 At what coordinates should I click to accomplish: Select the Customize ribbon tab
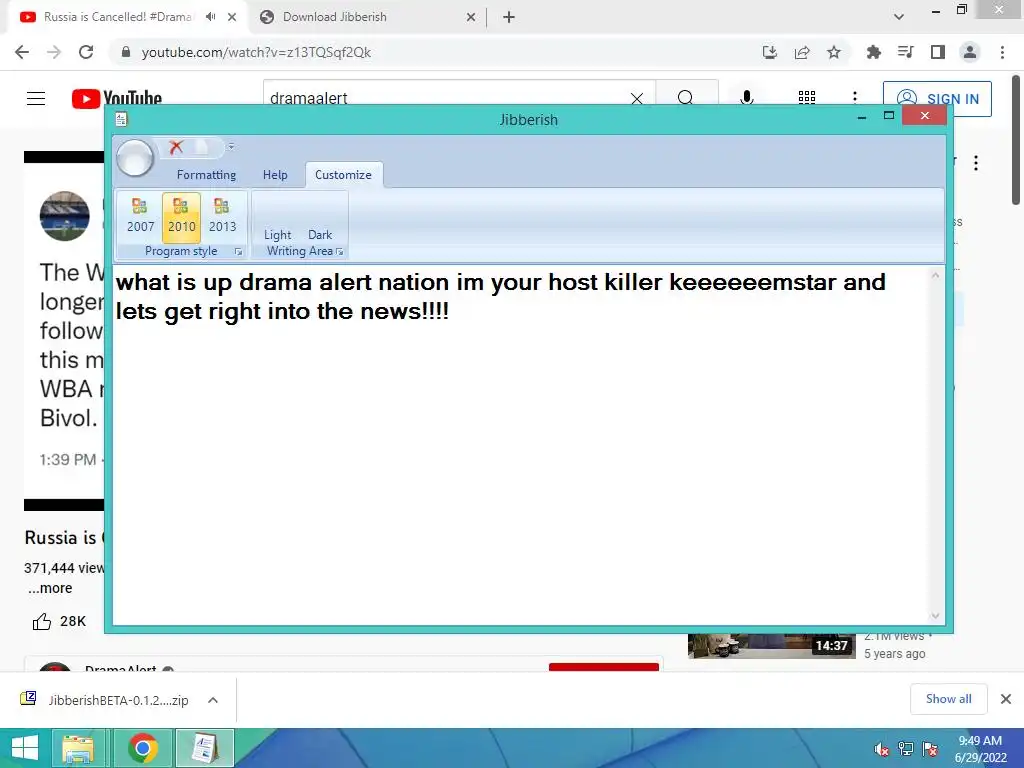[344, 175]
